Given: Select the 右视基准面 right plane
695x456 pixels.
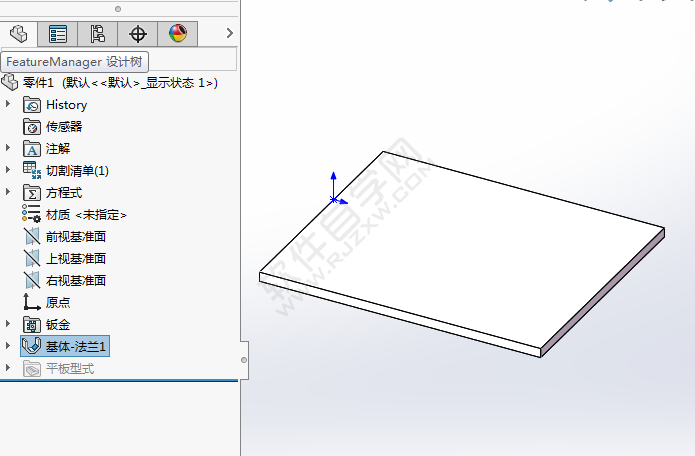Looking at the screenshot, I should [75, 280].
